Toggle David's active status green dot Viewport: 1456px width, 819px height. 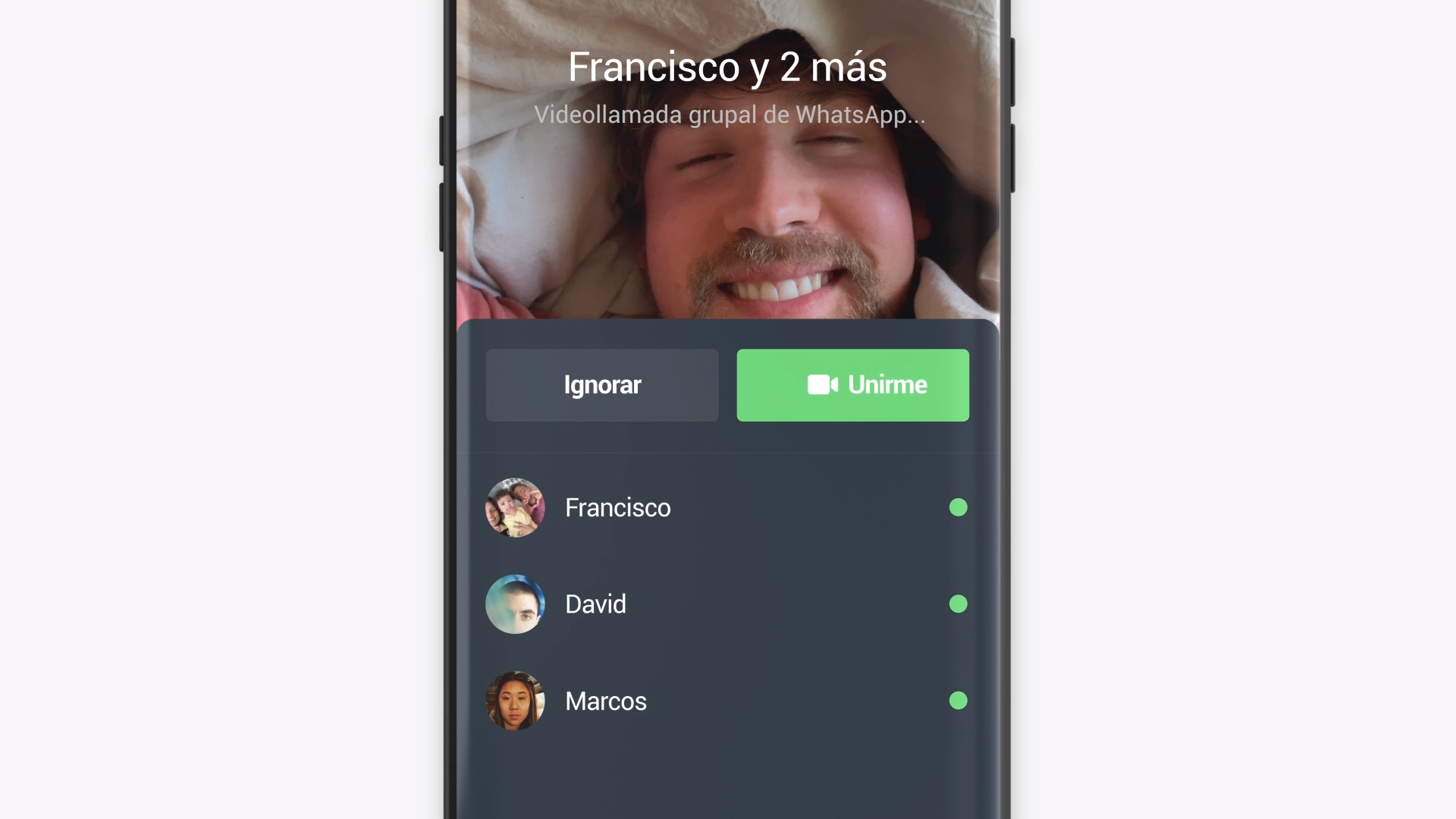pos(957,604)
